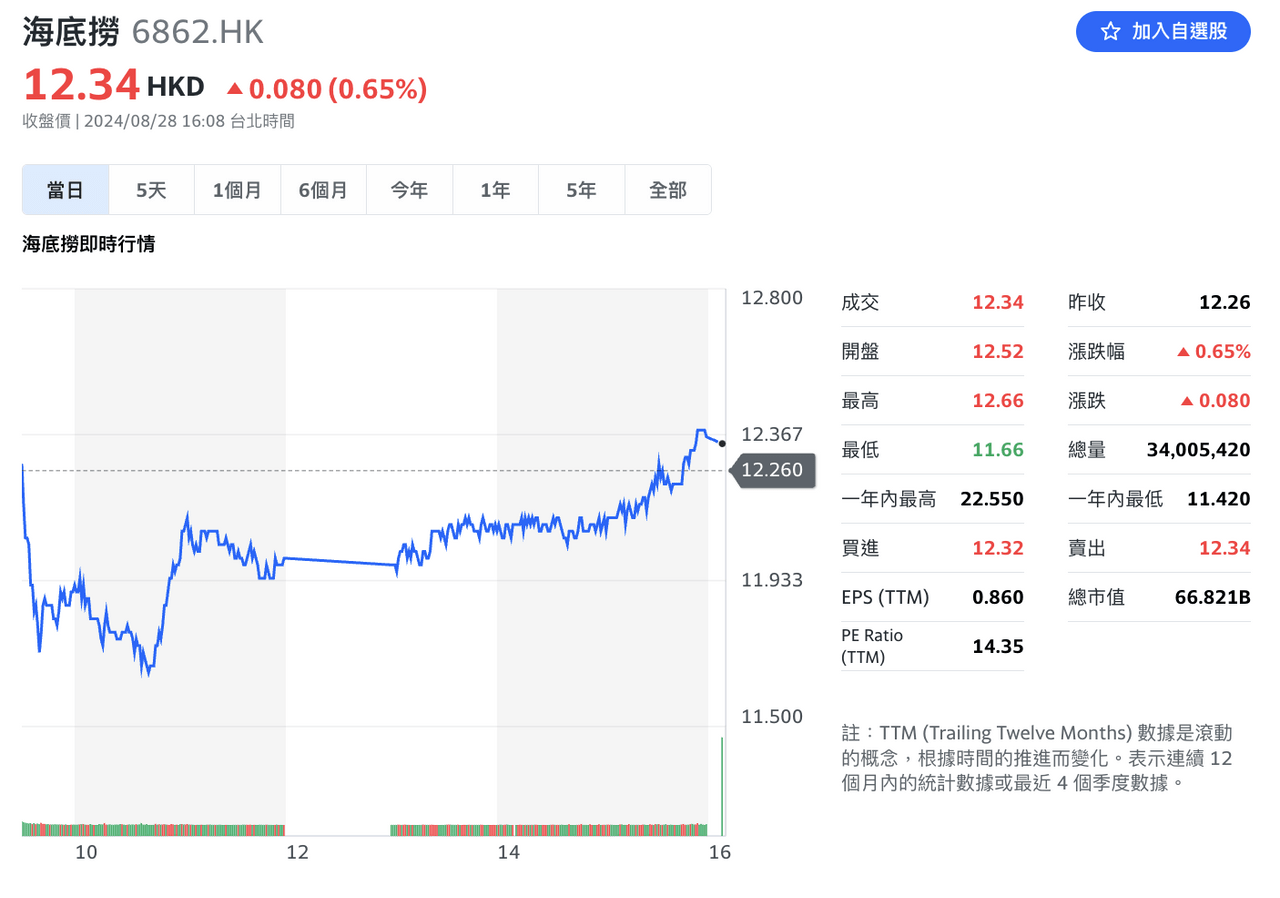Image resolution: width=1280 pixels, height=898 pixels.
Task: Switch chart to the 5年 range
Action: pyautogui.click(x=582, y=190)
